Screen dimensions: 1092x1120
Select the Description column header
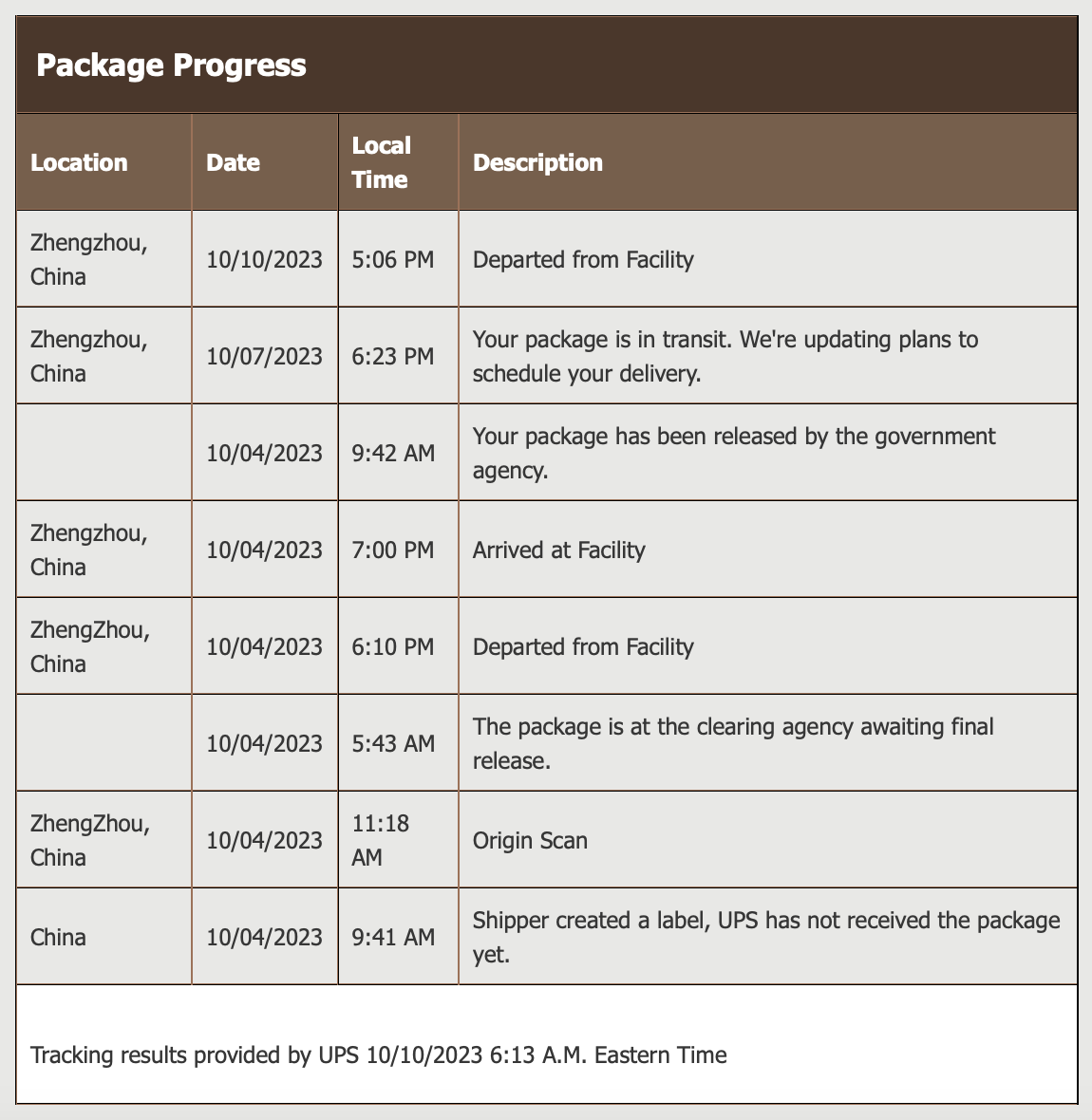[x=537, y=162]
